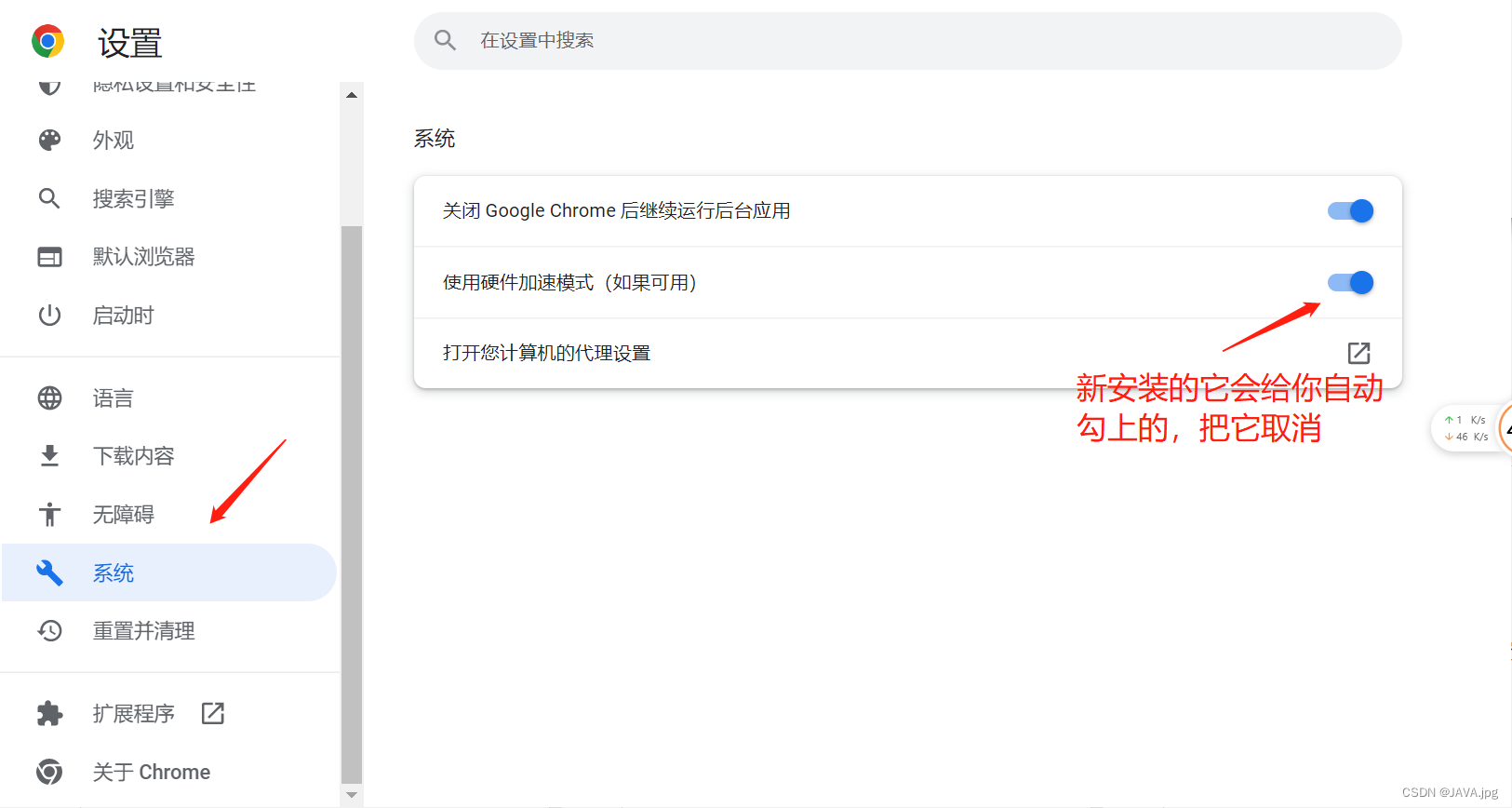Click the sidebar scrollbar up arrow

point(352,95)
